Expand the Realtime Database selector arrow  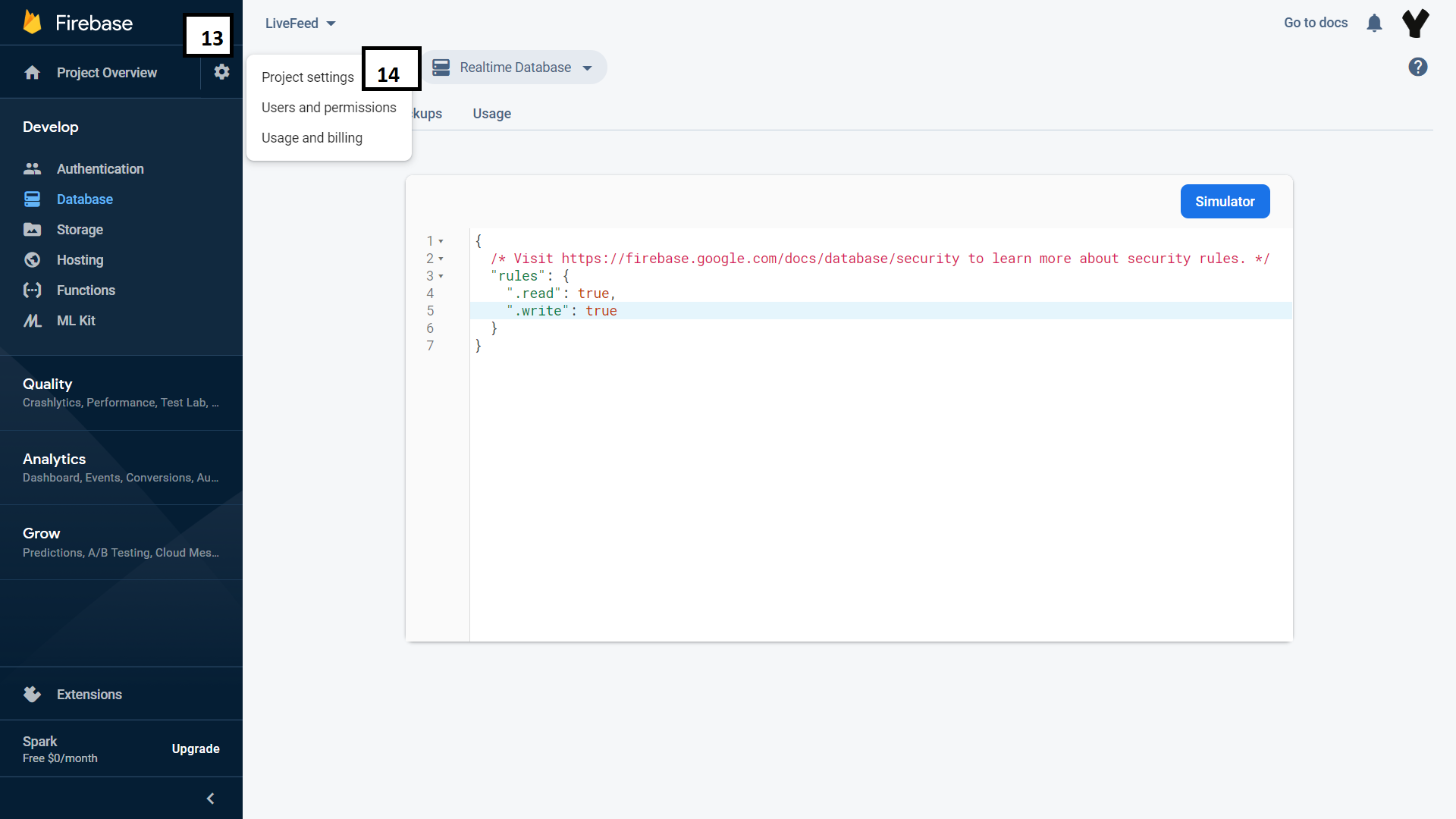click(x=587, y=68)
